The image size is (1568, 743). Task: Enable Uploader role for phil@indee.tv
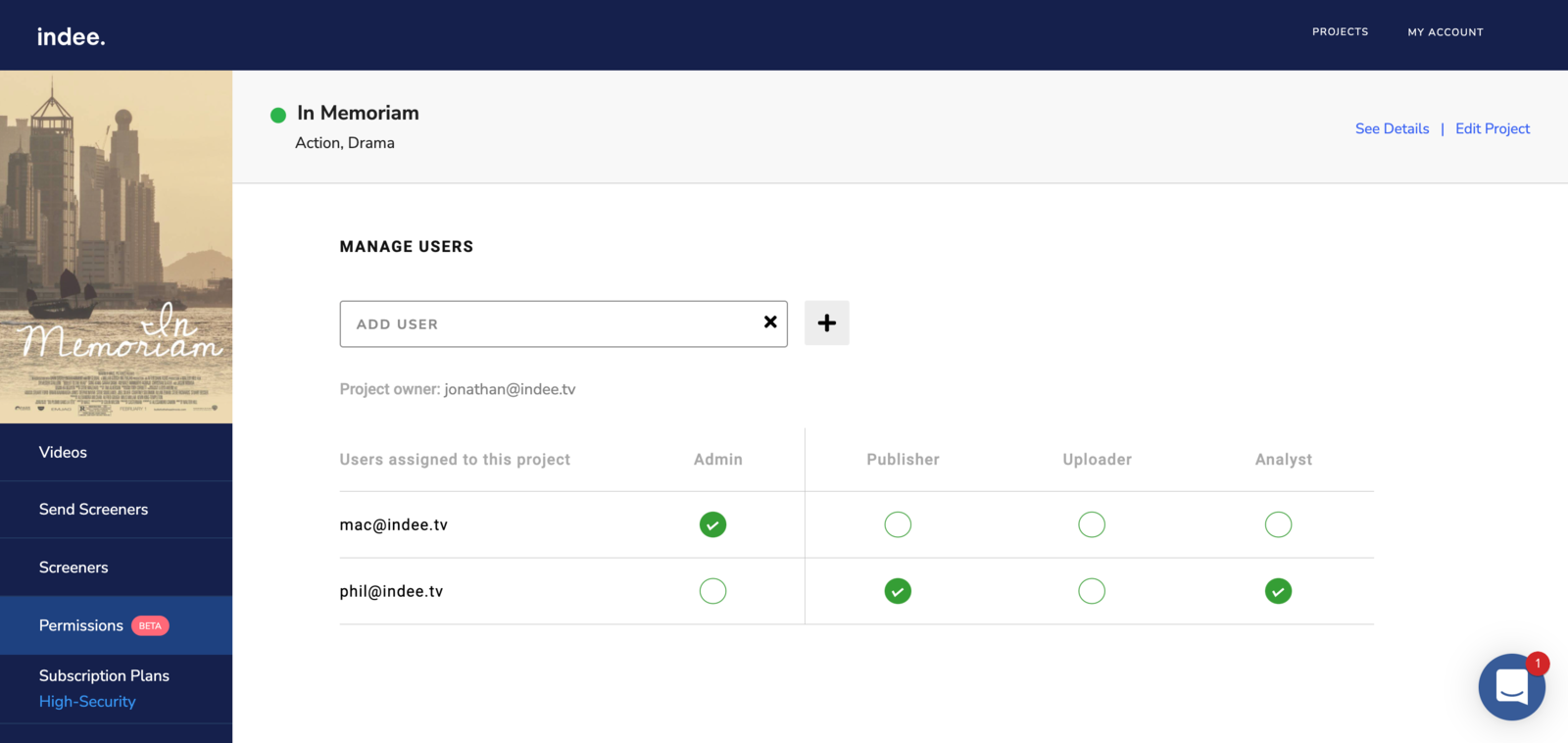[x=1092, y=592]
